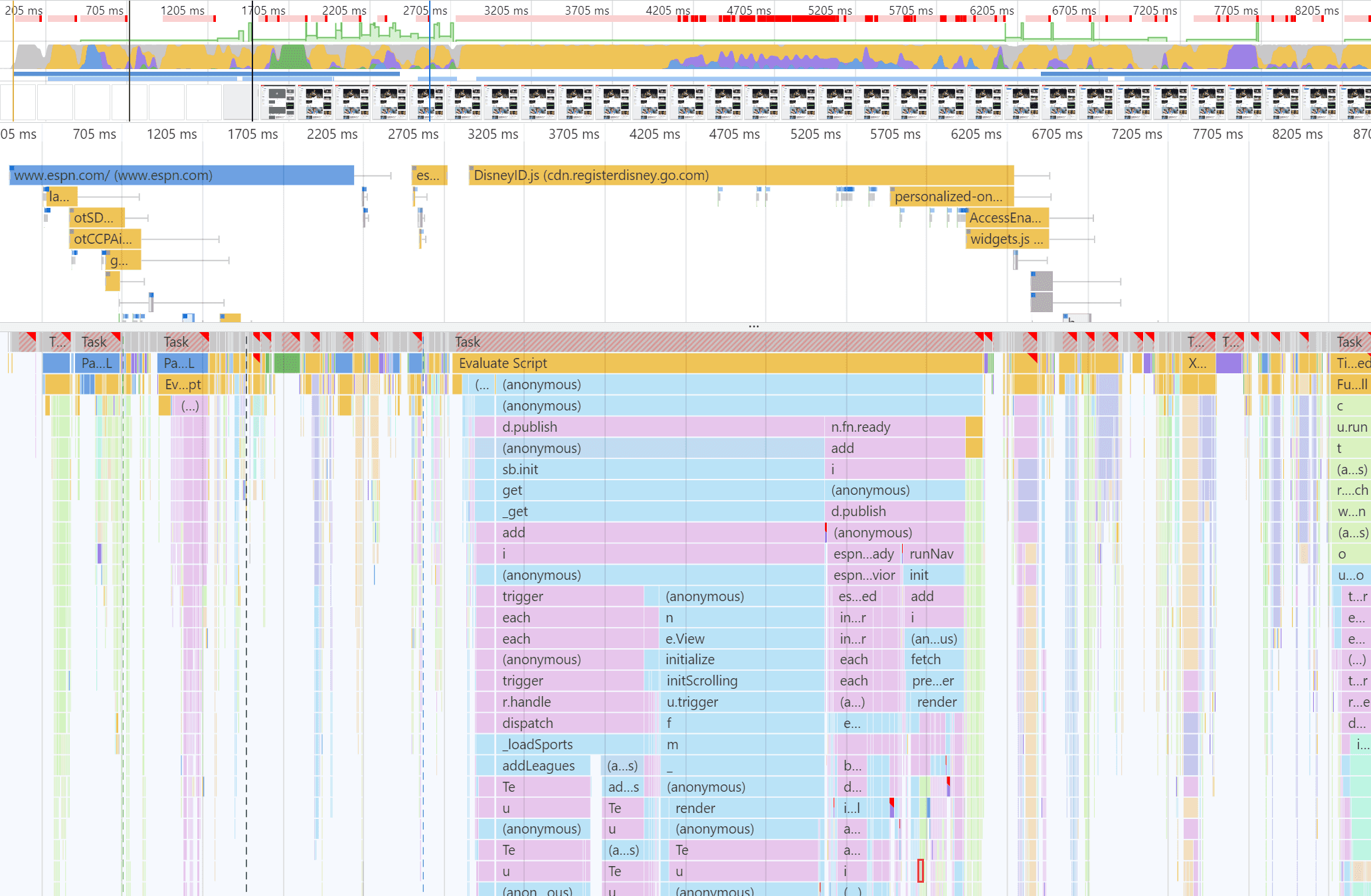Image resolution: width=1371 pixels, height=896 pixels.
Task: Select the runNav flame chart entry
Action: click(931, 553)
